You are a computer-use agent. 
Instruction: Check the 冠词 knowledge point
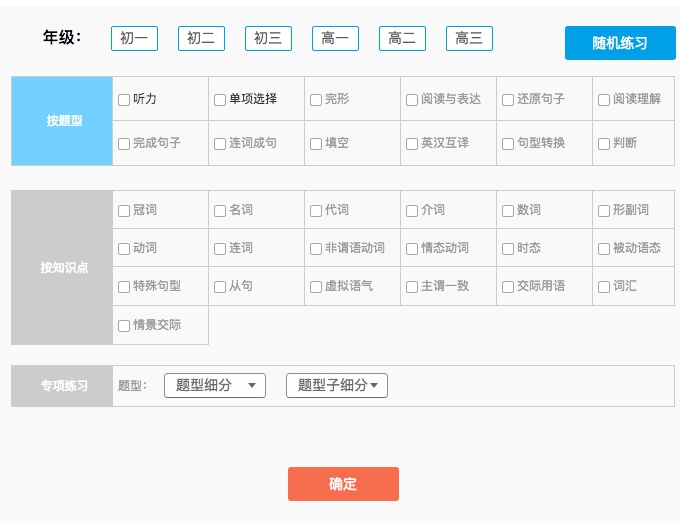coord(124,211)
